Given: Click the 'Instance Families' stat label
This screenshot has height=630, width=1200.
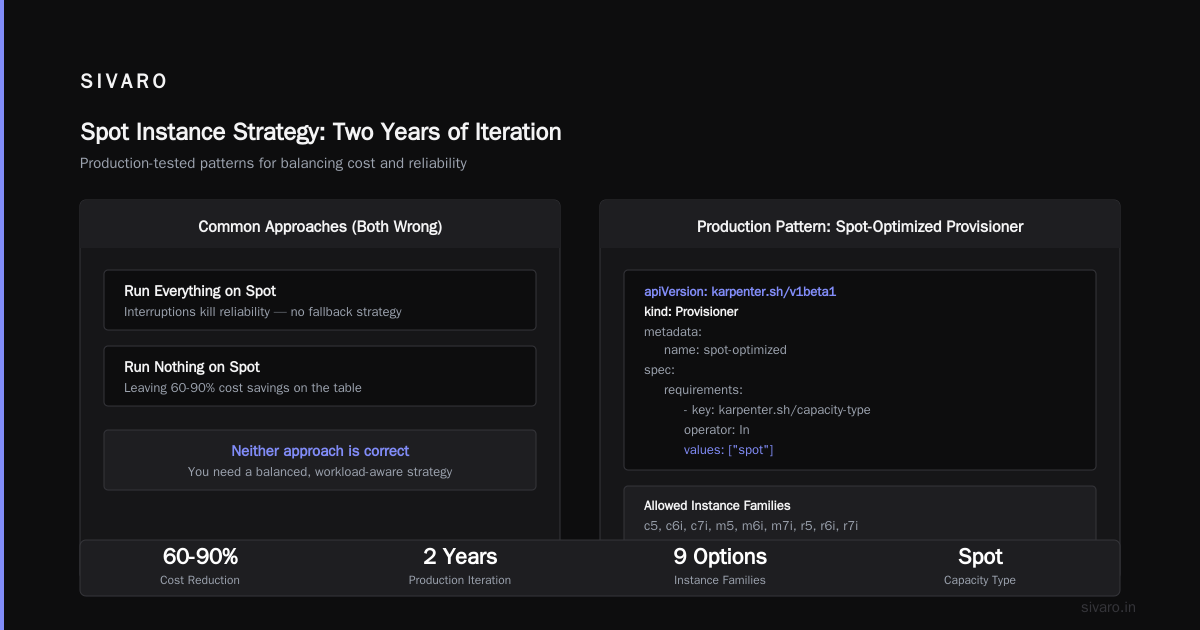Looking at the screenshot, I should coord(720,580).
